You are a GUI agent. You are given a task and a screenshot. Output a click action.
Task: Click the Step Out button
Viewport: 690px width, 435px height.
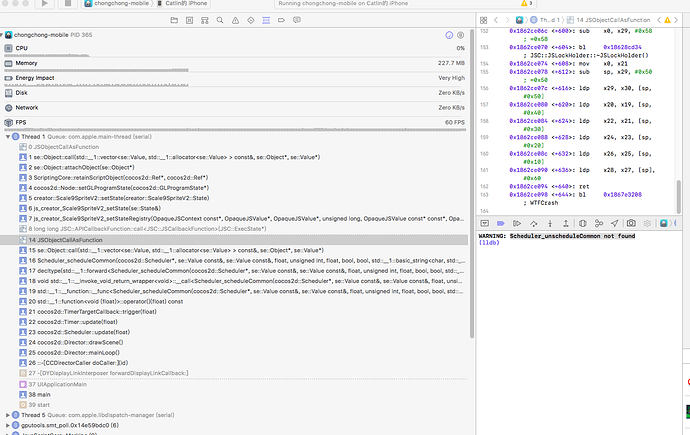(566, 223)
